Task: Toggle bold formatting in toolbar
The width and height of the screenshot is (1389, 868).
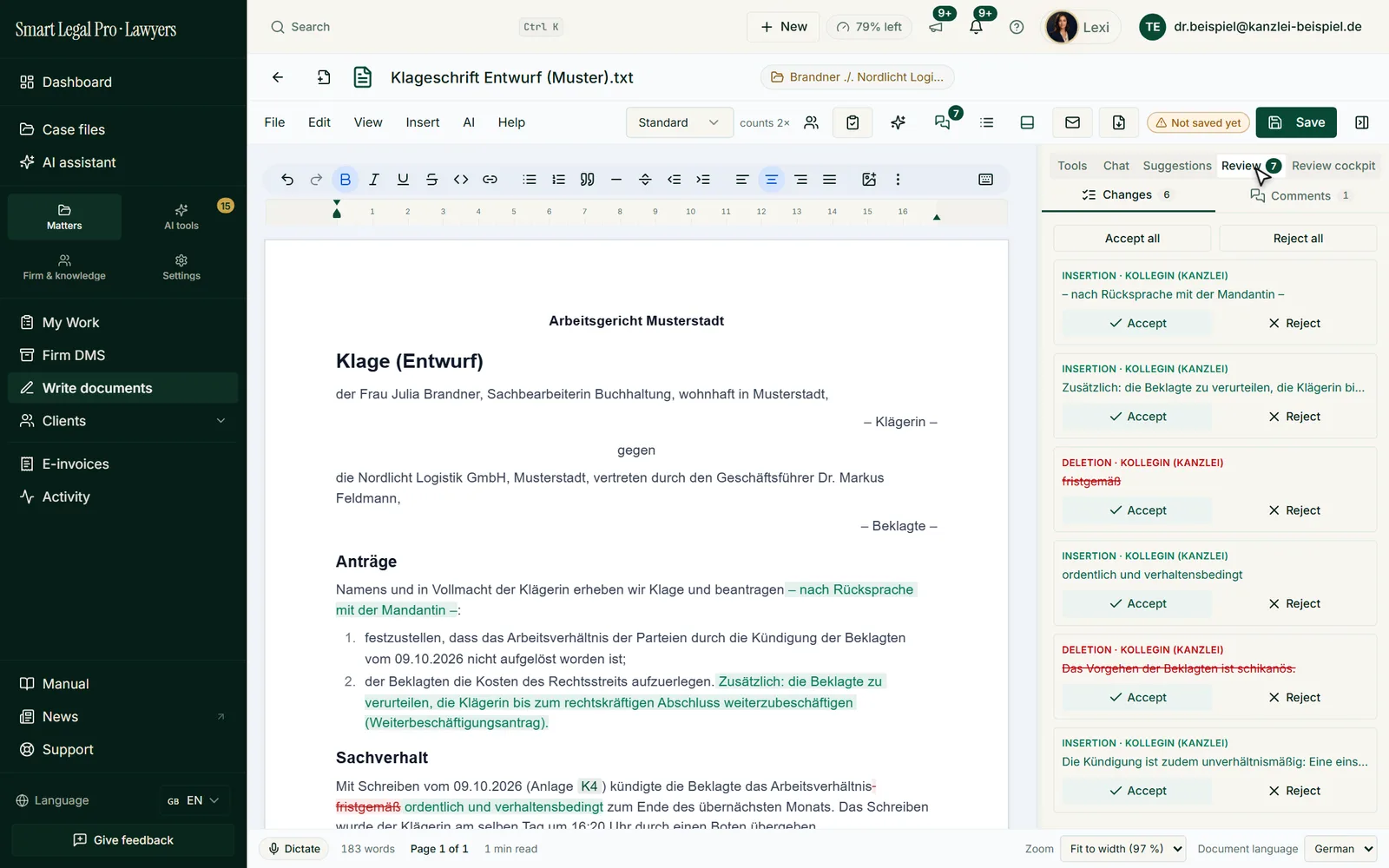Action: [346, 180]
